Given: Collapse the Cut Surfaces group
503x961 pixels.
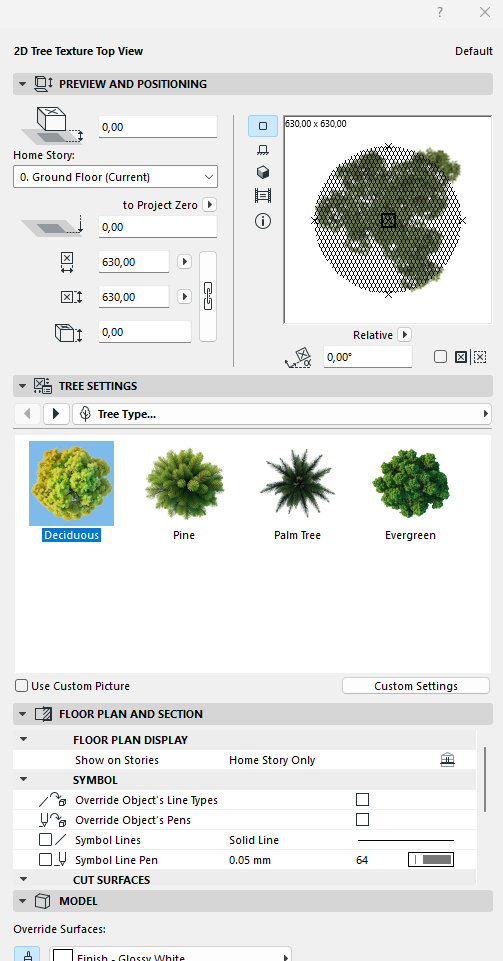Looking at the screenshot, I should point(23,879).
